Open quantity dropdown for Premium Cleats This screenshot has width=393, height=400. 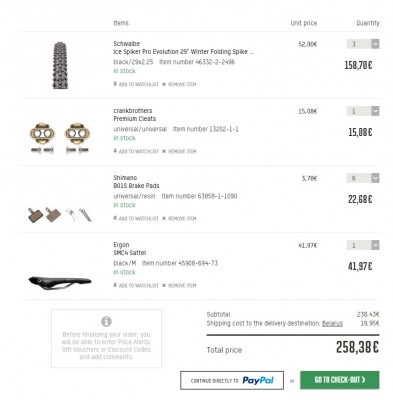click(x=363, y=111)
